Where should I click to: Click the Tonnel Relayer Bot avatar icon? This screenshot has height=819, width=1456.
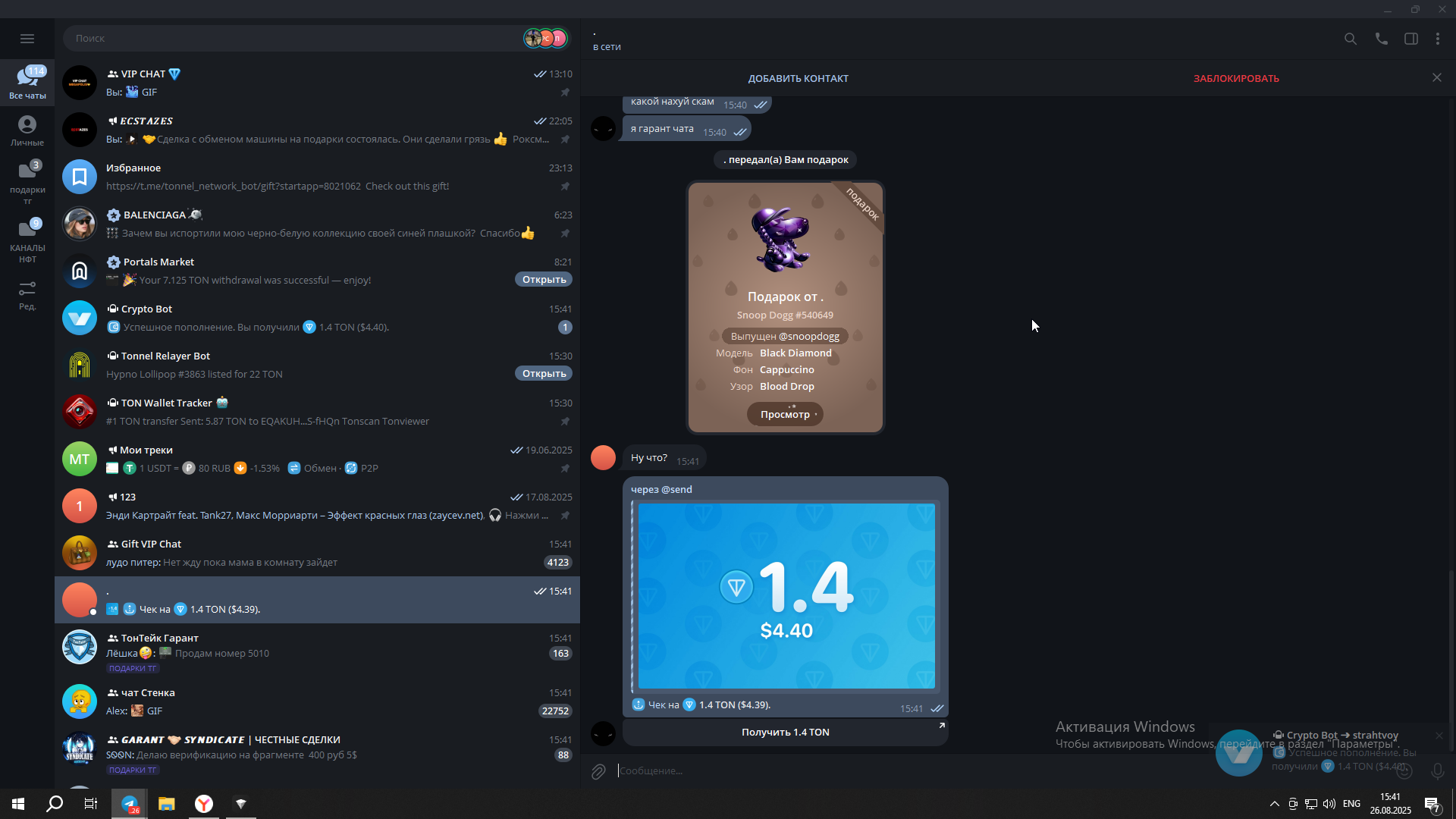(80, 365)
